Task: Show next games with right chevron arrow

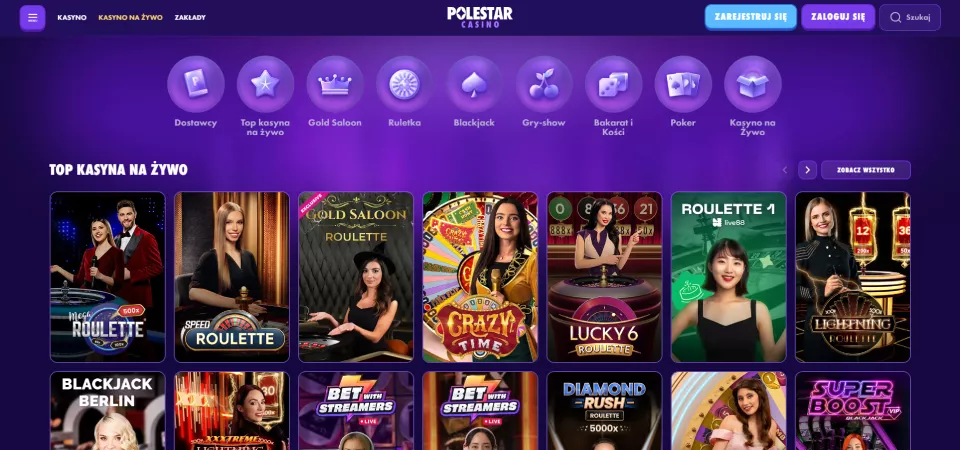Action: point(808,170)
